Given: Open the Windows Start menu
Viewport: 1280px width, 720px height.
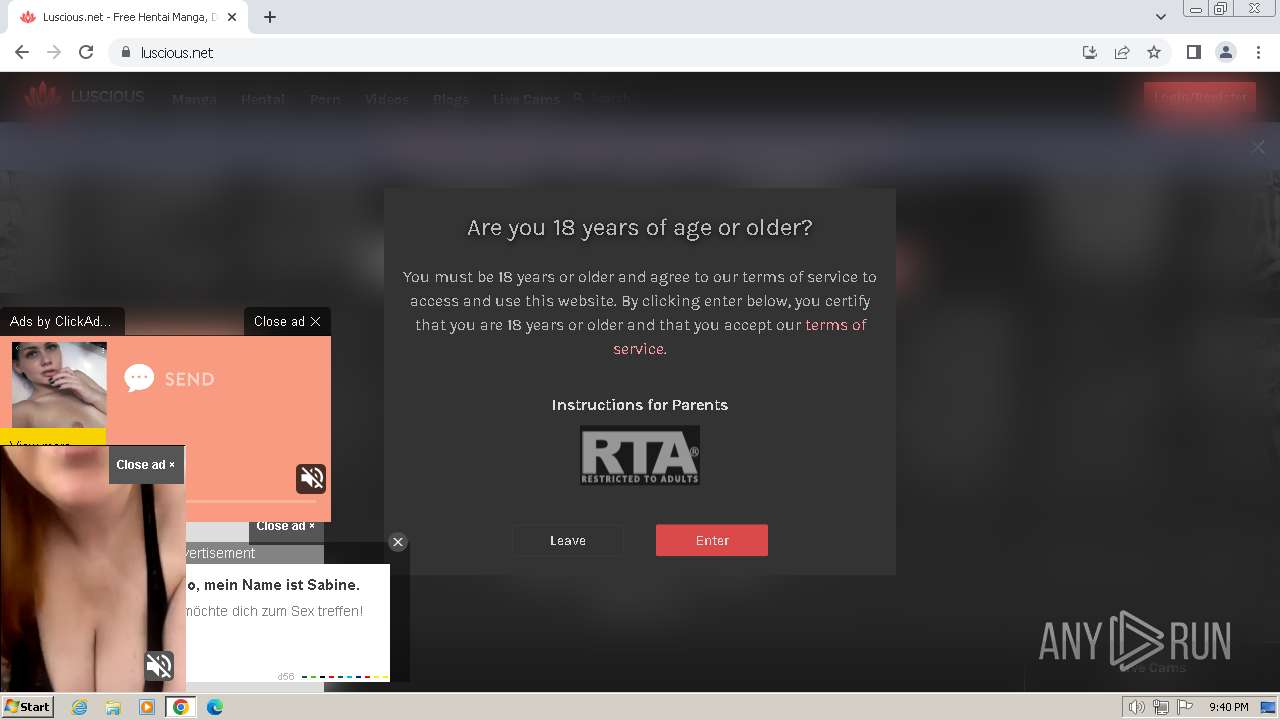Looking at the screenshot, I should 28,706.
